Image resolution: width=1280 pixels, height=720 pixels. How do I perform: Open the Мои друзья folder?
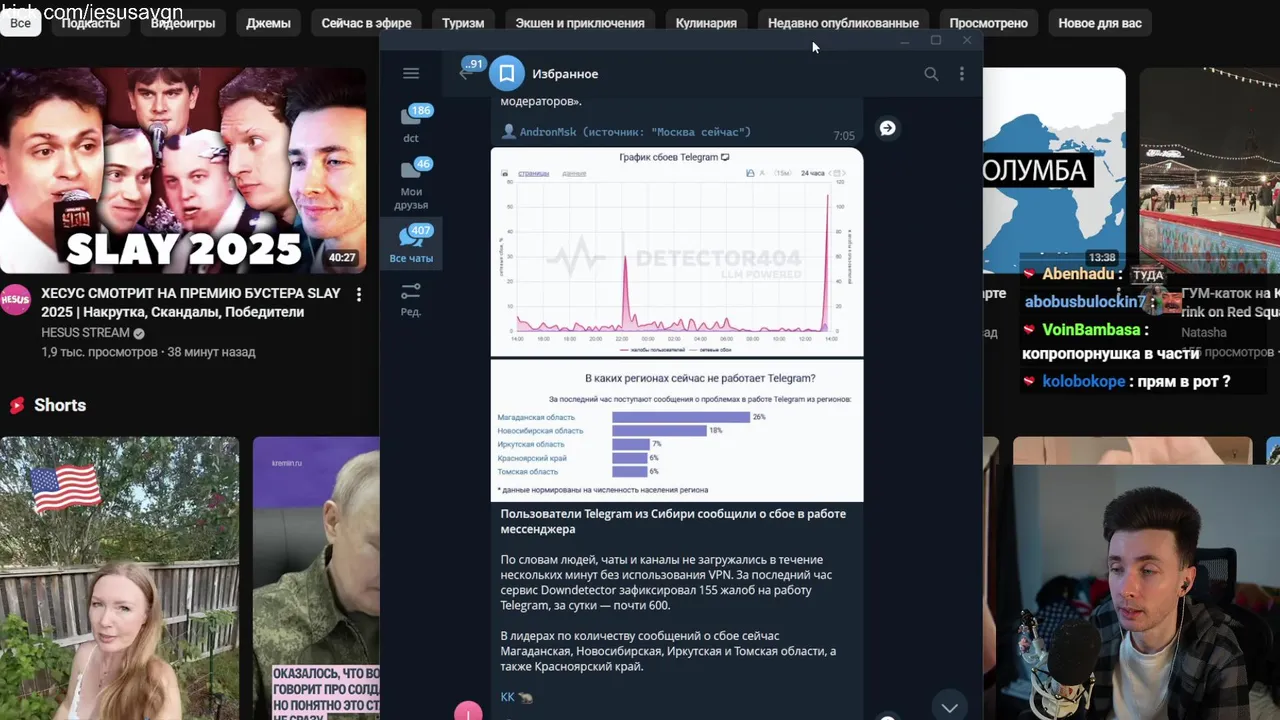pyautogui.click(x=411, y=183)
